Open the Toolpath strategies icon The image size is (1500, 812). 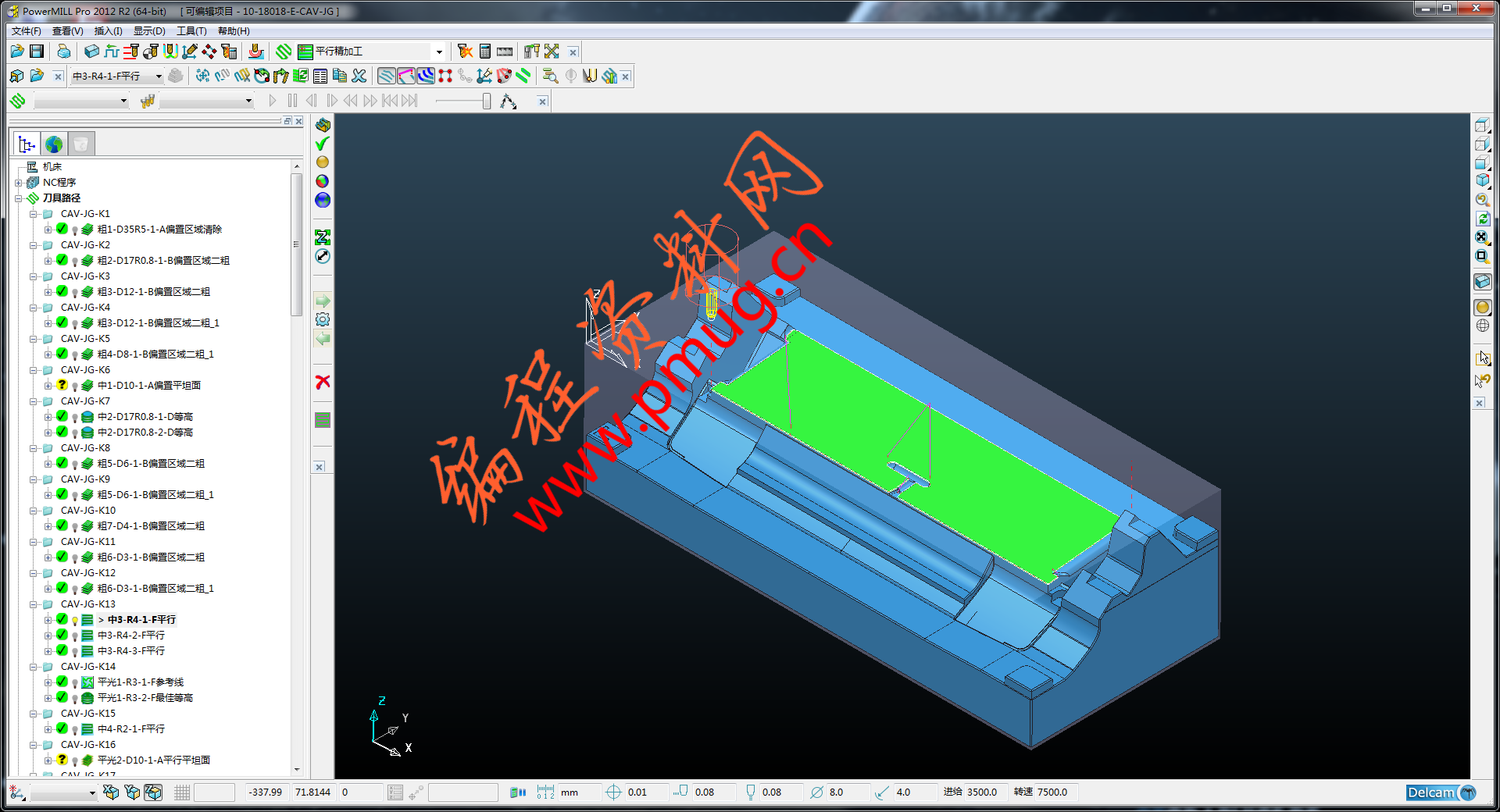click(284, 52)
